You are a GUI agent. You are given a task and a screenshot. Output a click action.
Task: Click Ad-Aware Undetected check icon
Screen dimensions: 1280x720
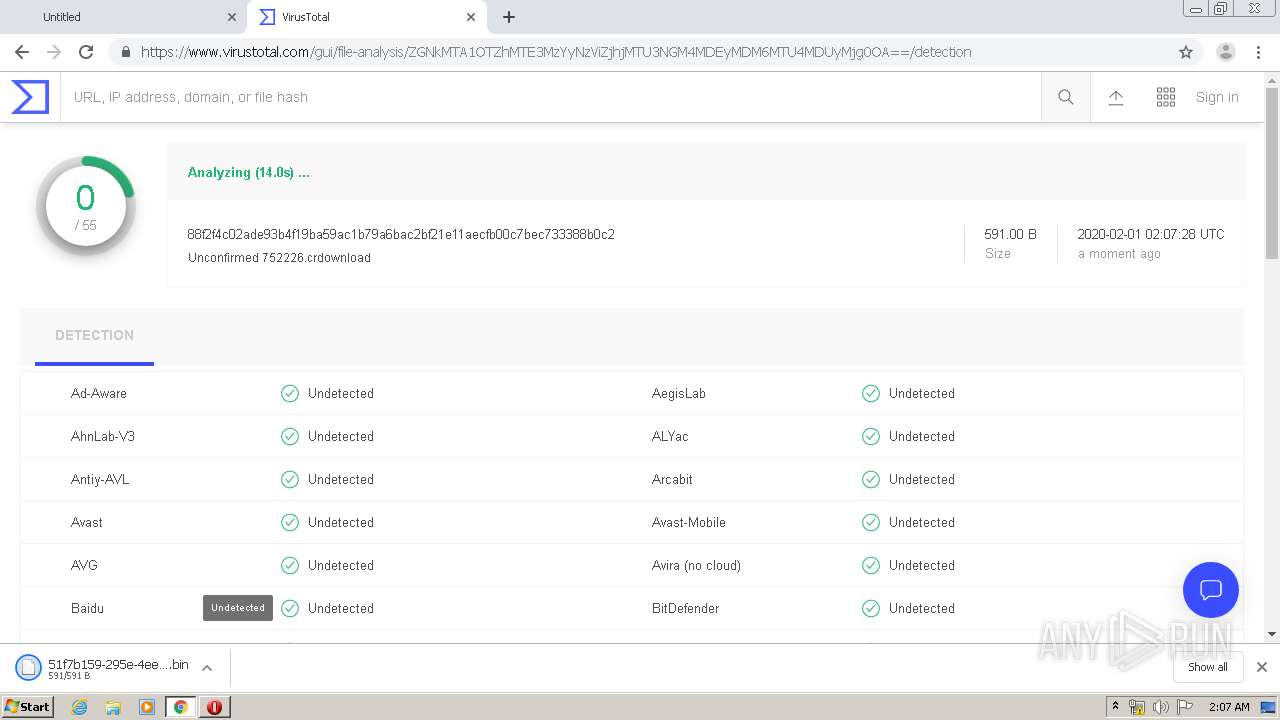tap(290, 394)
